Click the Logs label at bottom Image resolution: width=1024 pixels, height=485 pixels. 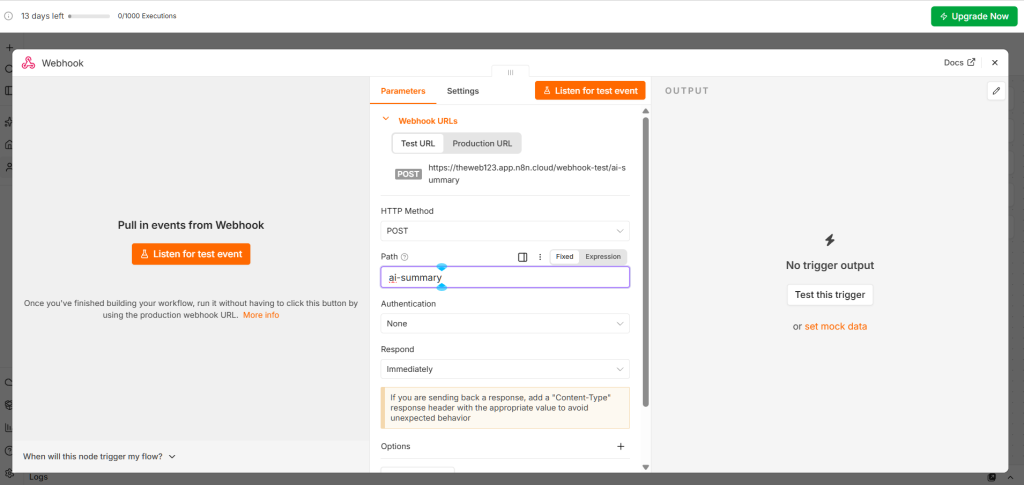pyautogui.click(x=39, y=477)
